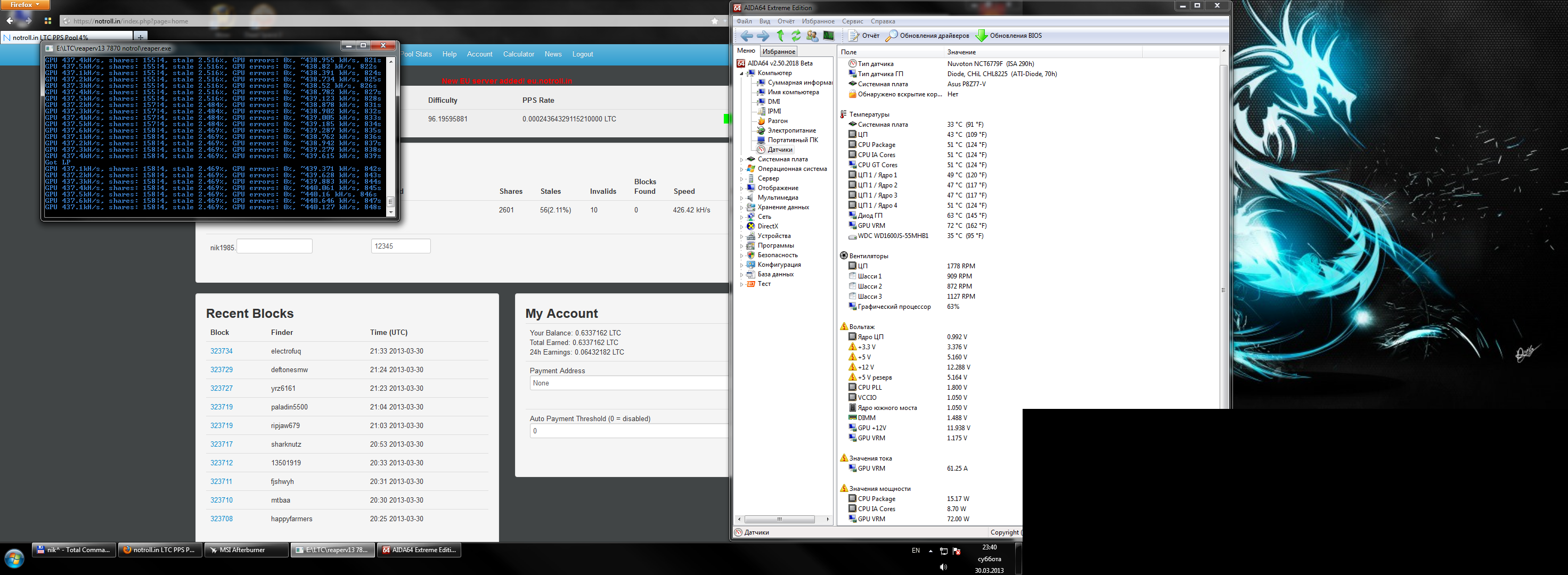Click the green up-level arrow in AIDA64
This screenshot has width=1568, height=575.
tap(780, 36)
